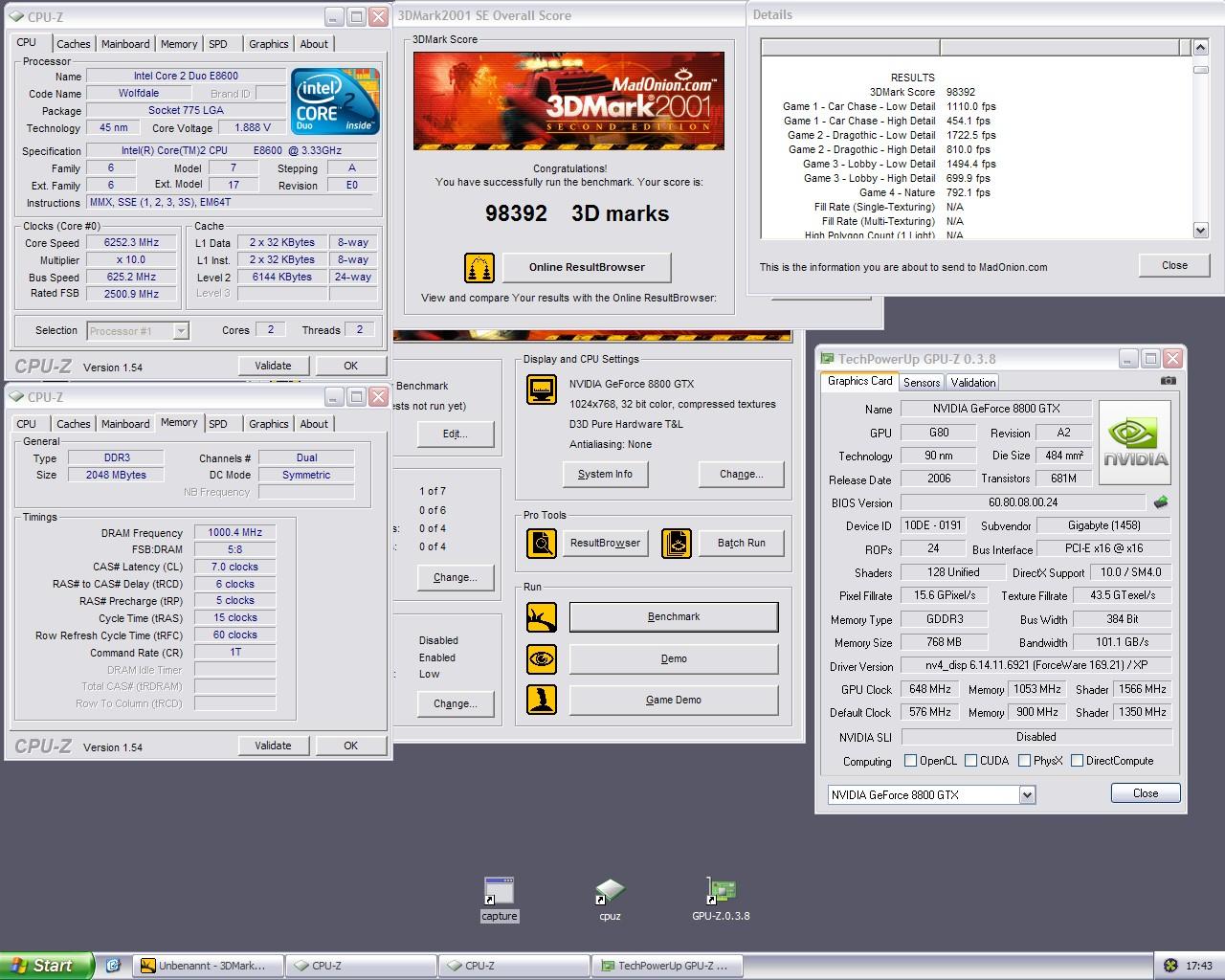Click the Demo eye icon

(x=542, y=658)
